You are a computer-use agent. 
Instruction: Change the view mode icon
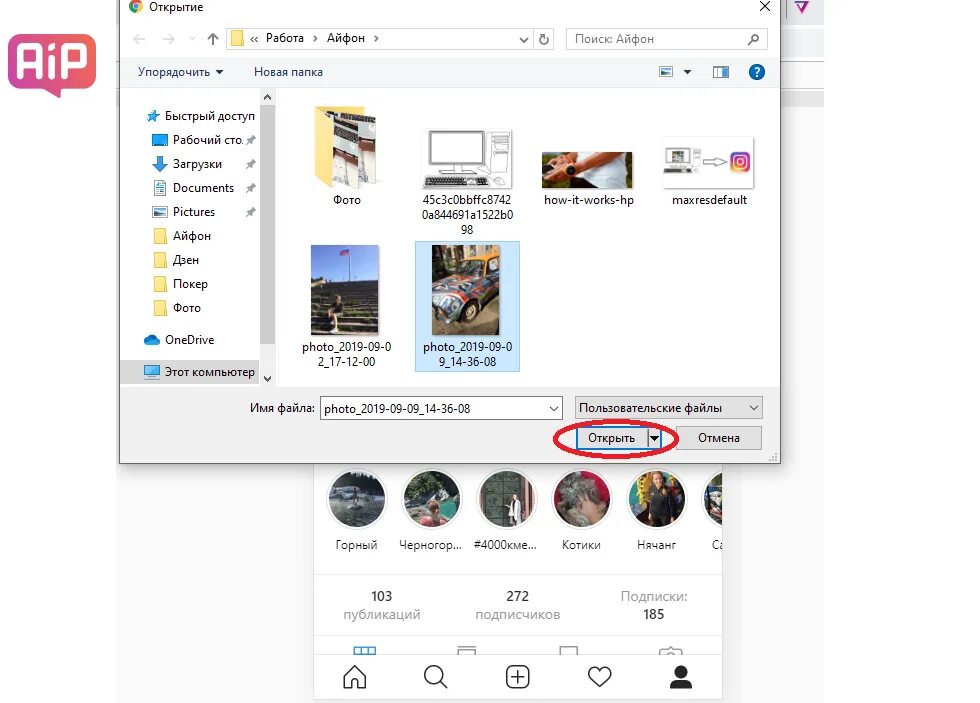pos(666,72)
